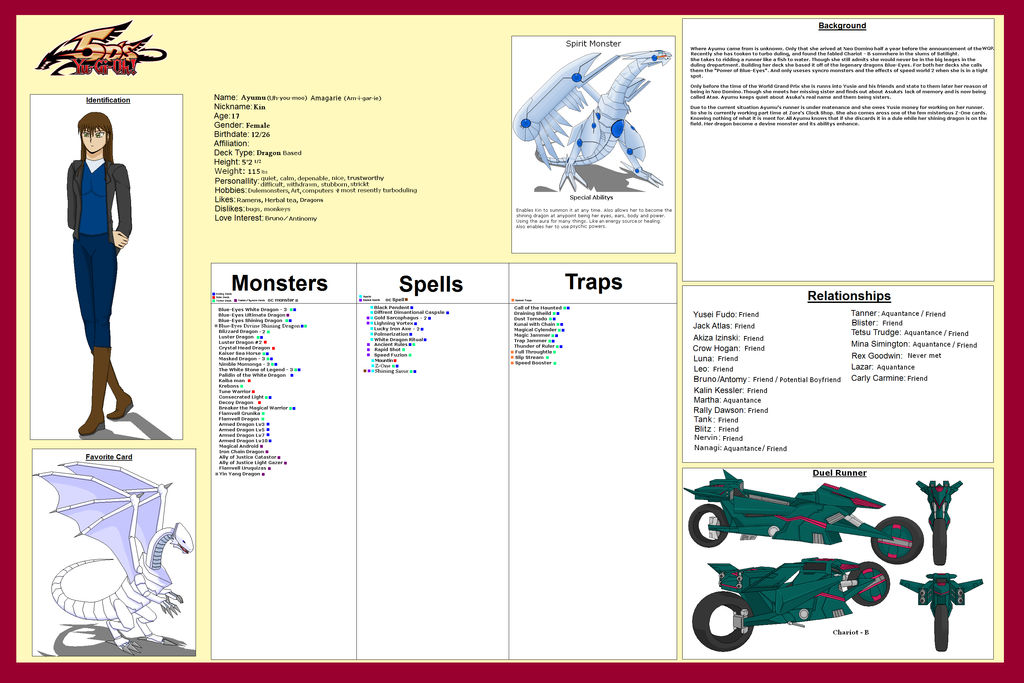1024x683 pixels.
Task: Click the Traps column header
Action: click(593, 281)
